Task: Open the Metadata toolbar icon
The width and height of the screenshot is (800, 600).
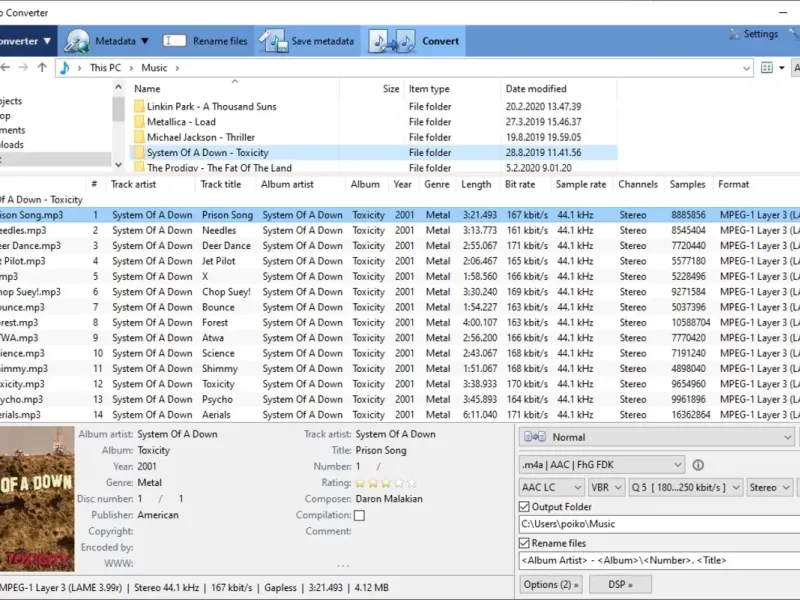Action: click(x=77, y=41)
